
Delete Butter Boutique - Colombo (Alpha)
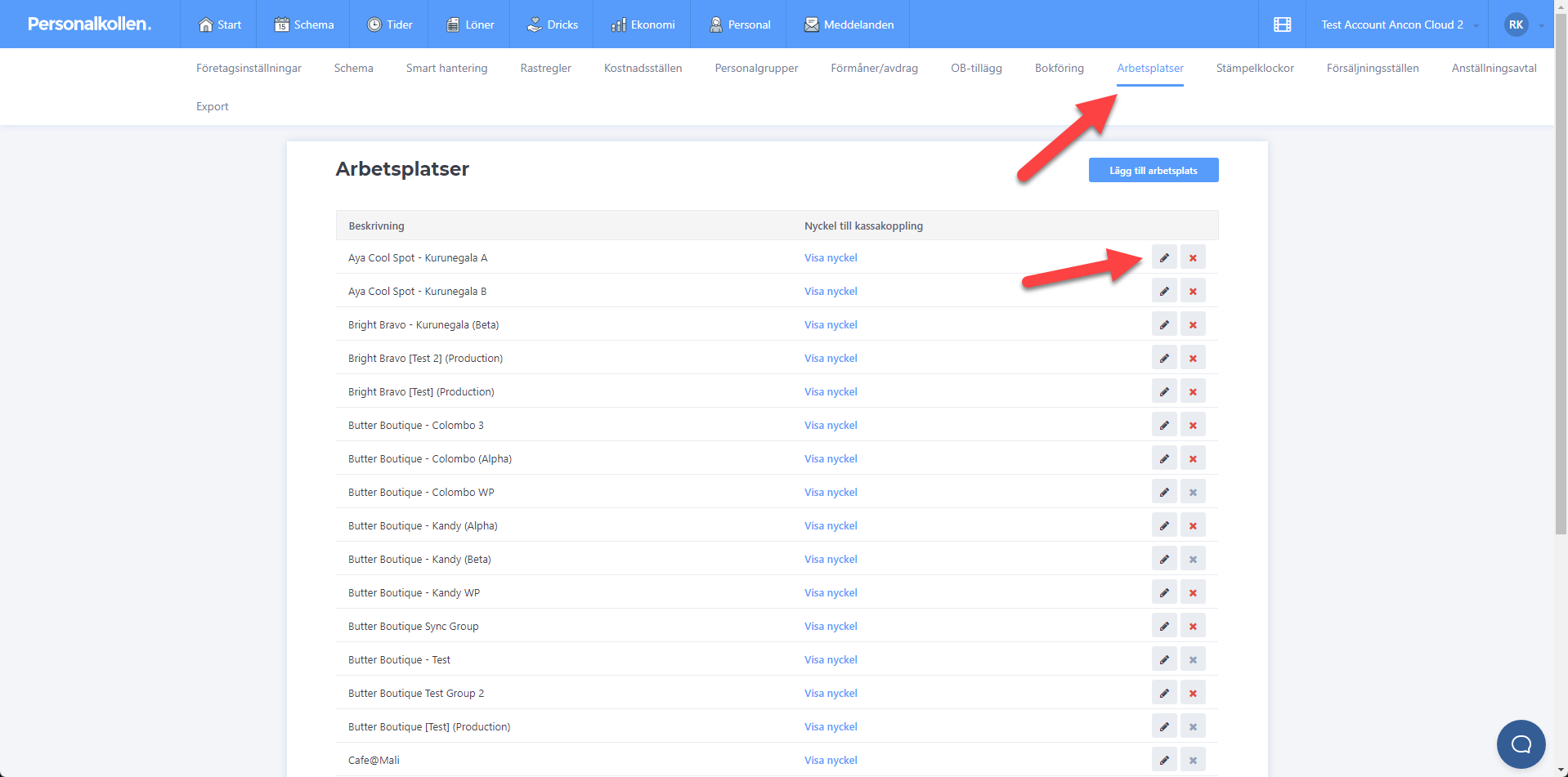tap(1193, 458)
